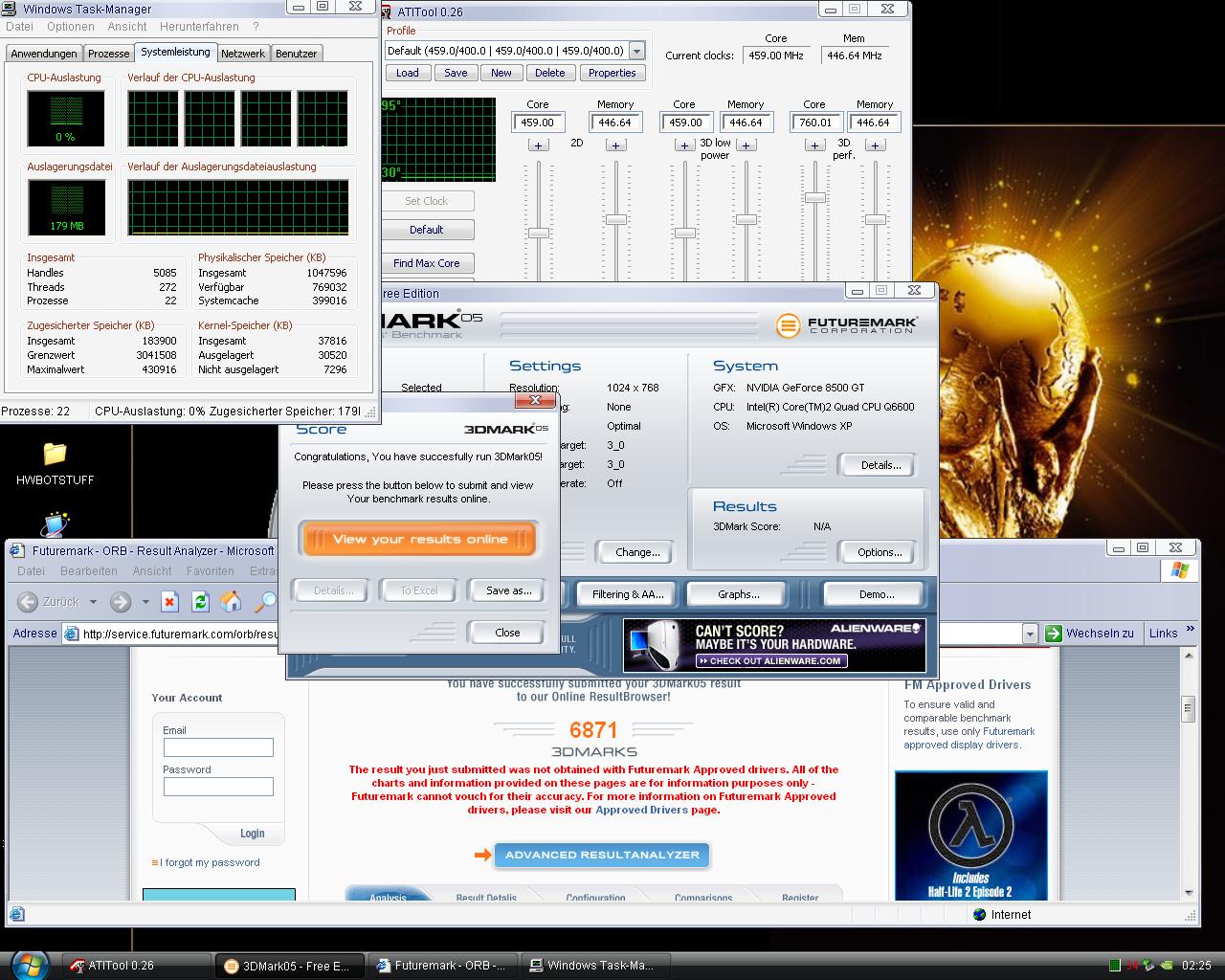Click the Password input field
Image resolution: width=1225 pixels, height=980 pixels.
click(x=218, y=787)
